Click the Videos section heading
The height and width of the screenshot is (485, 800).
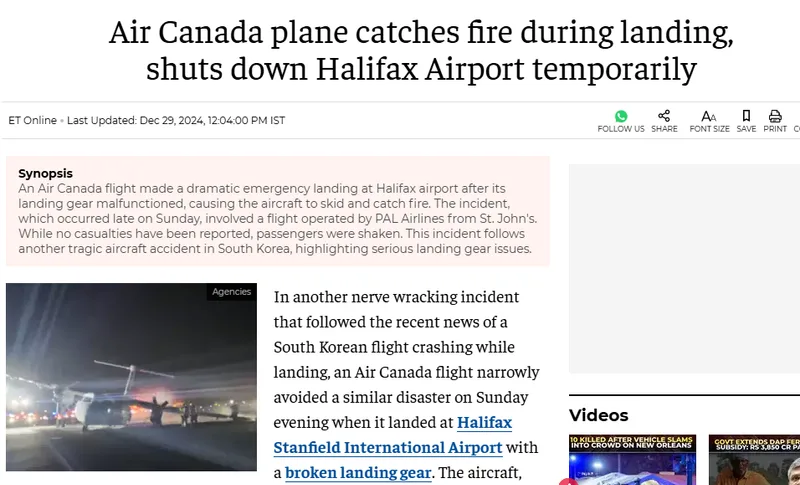click(x=598, y=415)
